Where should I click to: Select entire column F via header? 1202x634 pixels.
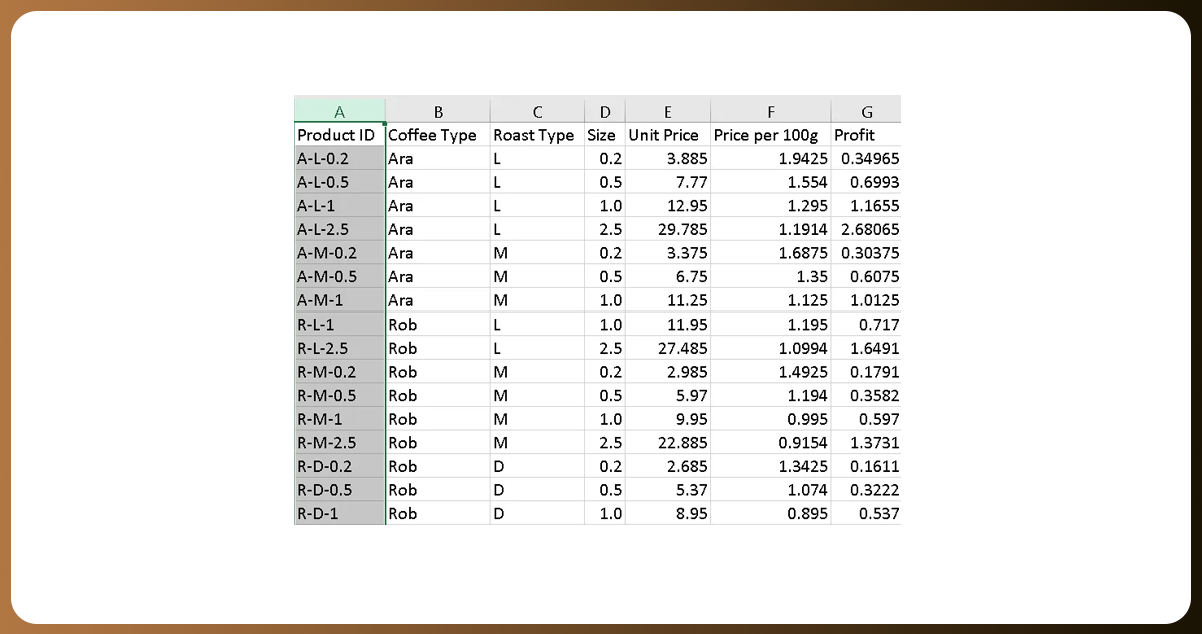coord(770,111)
